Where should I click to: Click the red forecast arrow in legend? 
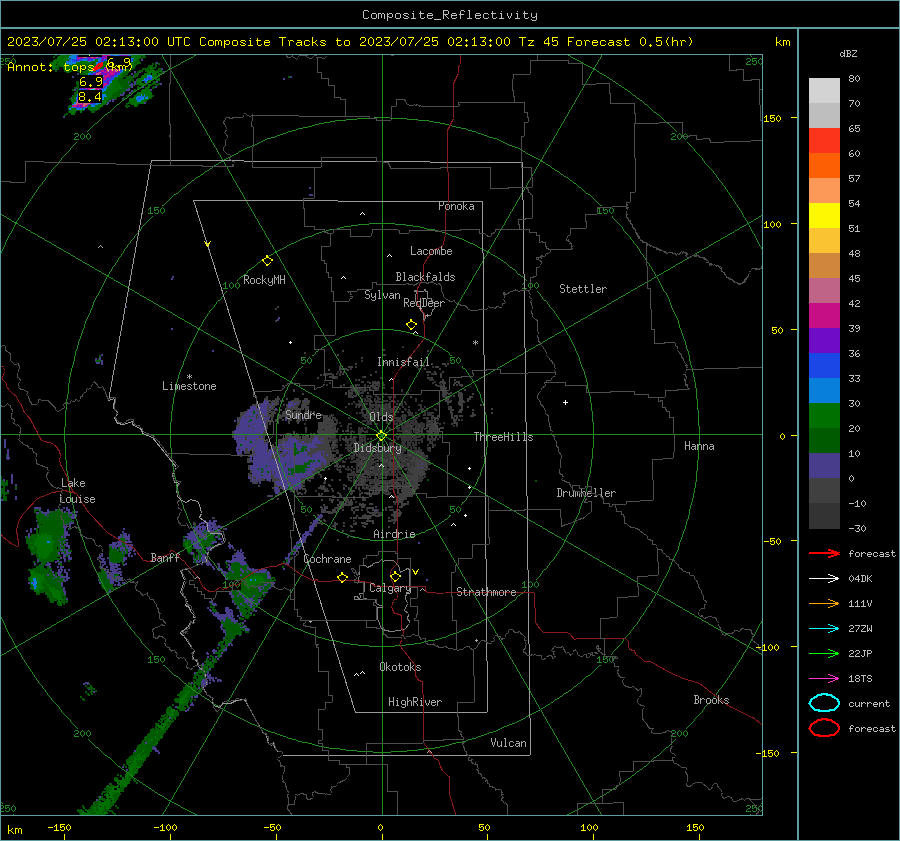[x=824, y=553]
